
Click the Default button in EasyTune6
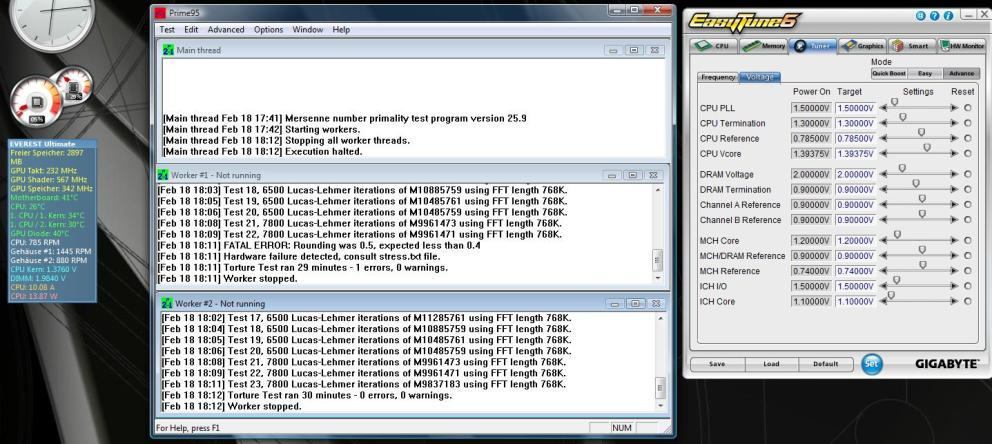(x=825, y=364)
